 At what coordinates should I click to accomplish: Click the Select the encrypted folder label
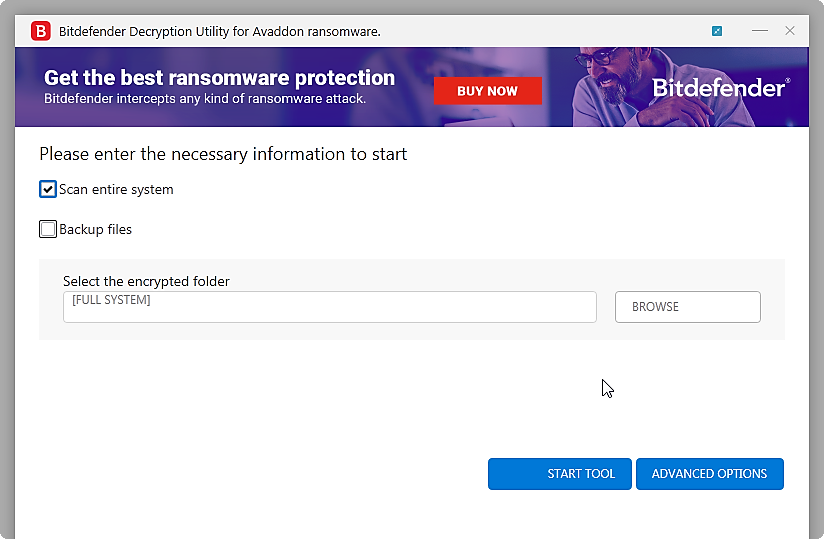pyautogui.click(x=146, y=282)
